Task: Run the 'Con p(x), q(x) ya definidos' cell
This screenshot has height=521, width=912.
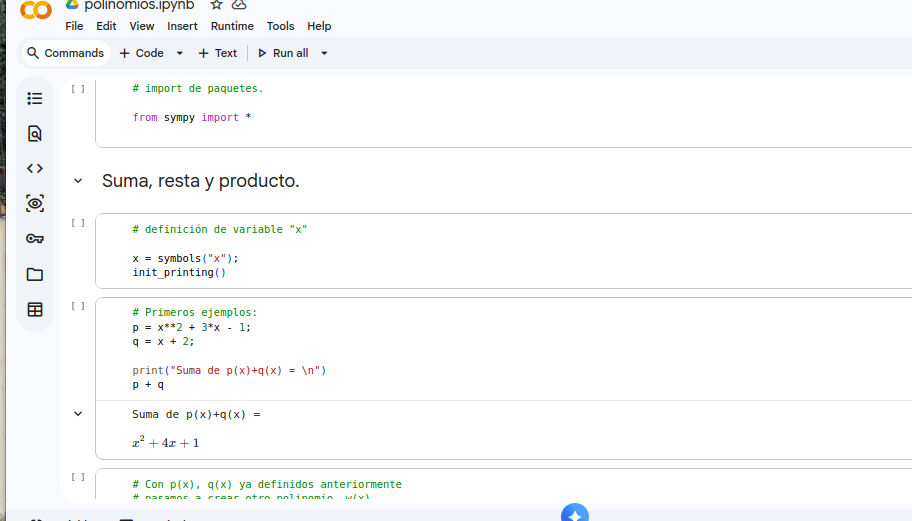Action: [78, 477]
